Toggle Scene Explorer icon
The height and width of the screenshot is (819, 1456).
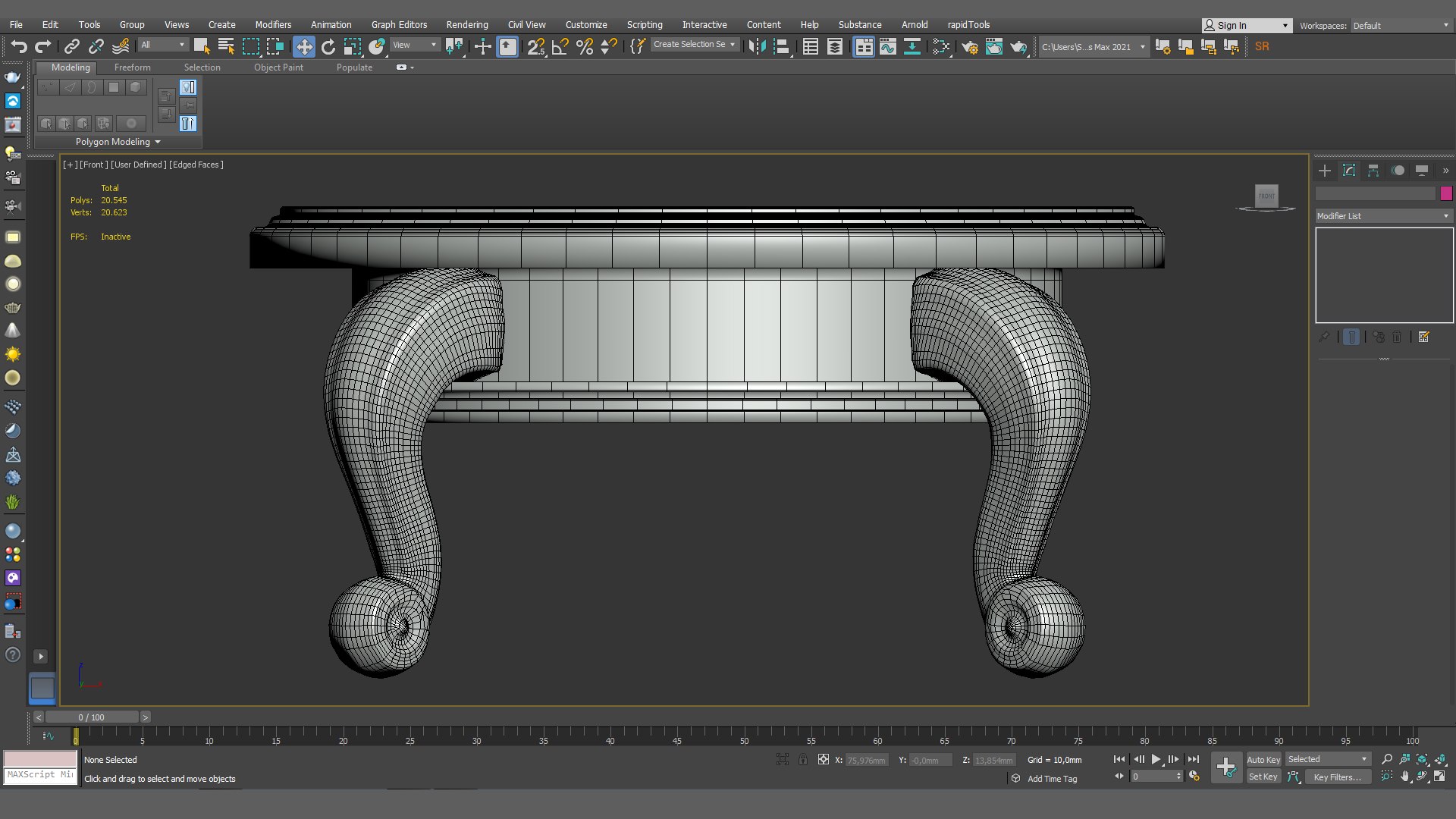(810, 46)
